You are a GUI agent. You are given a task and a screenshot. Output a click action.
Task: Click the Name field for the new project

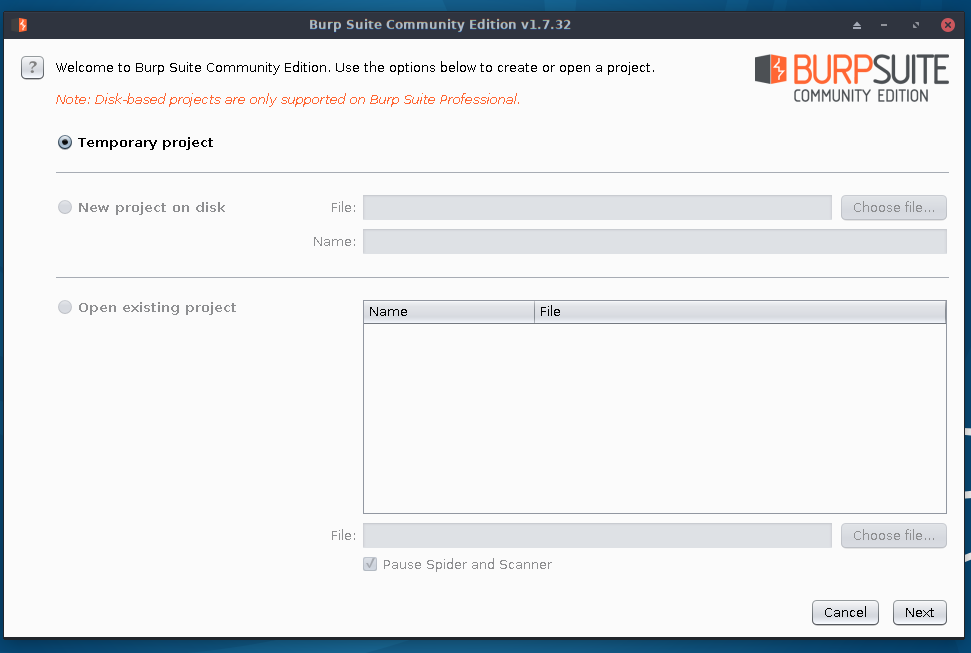(x=655, y=241)
